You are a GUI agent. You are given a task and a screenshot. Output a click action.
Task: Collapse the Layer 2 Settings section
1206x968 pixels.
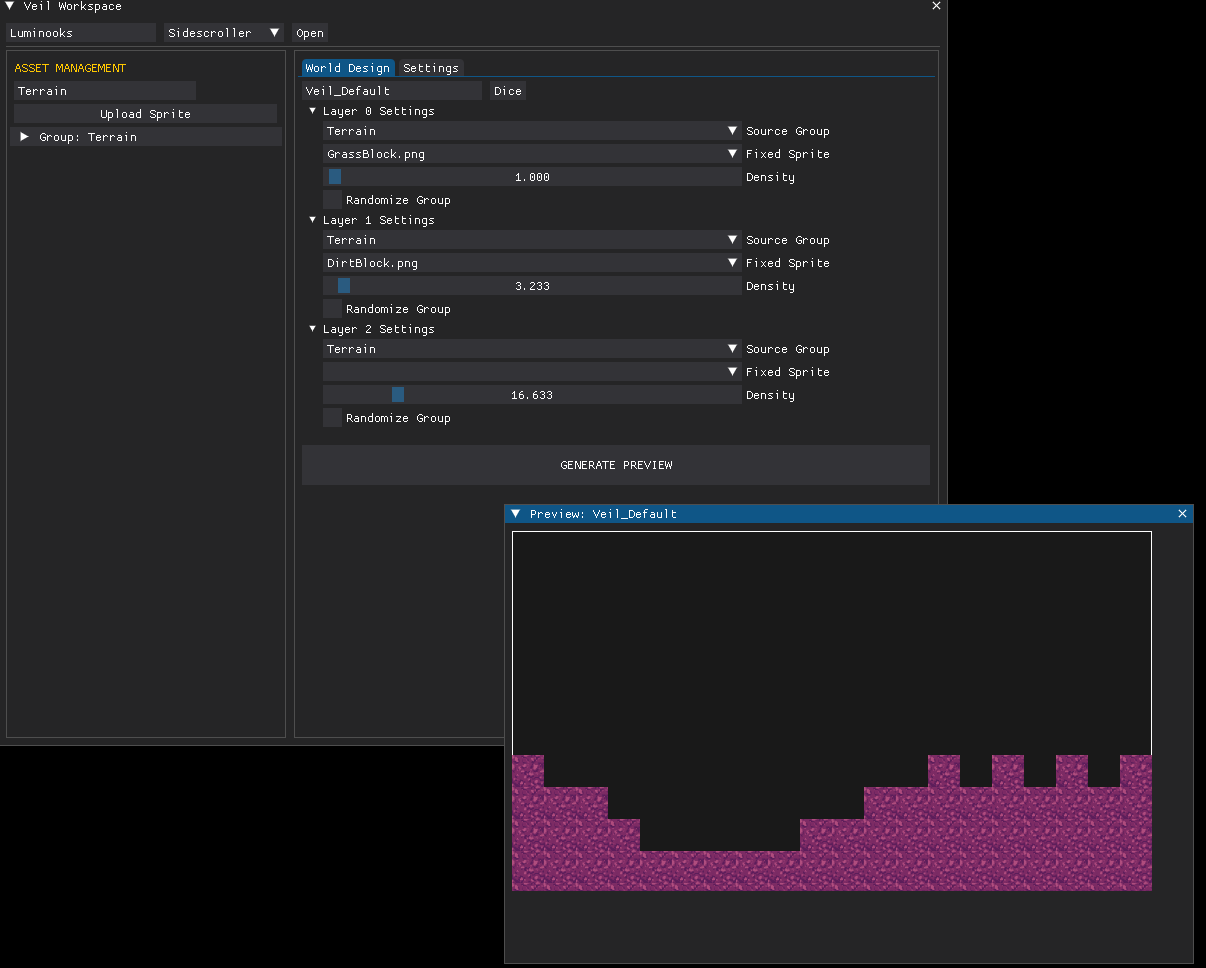[x=313, y=329]
